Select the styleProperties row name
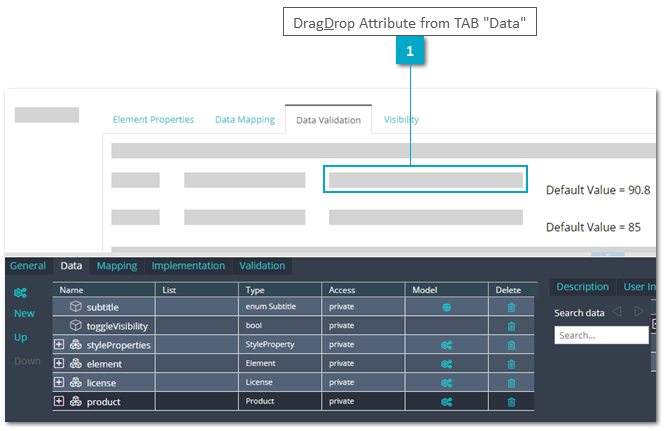The height and width of the screenshot is (431, 665). tap(118, 345)
